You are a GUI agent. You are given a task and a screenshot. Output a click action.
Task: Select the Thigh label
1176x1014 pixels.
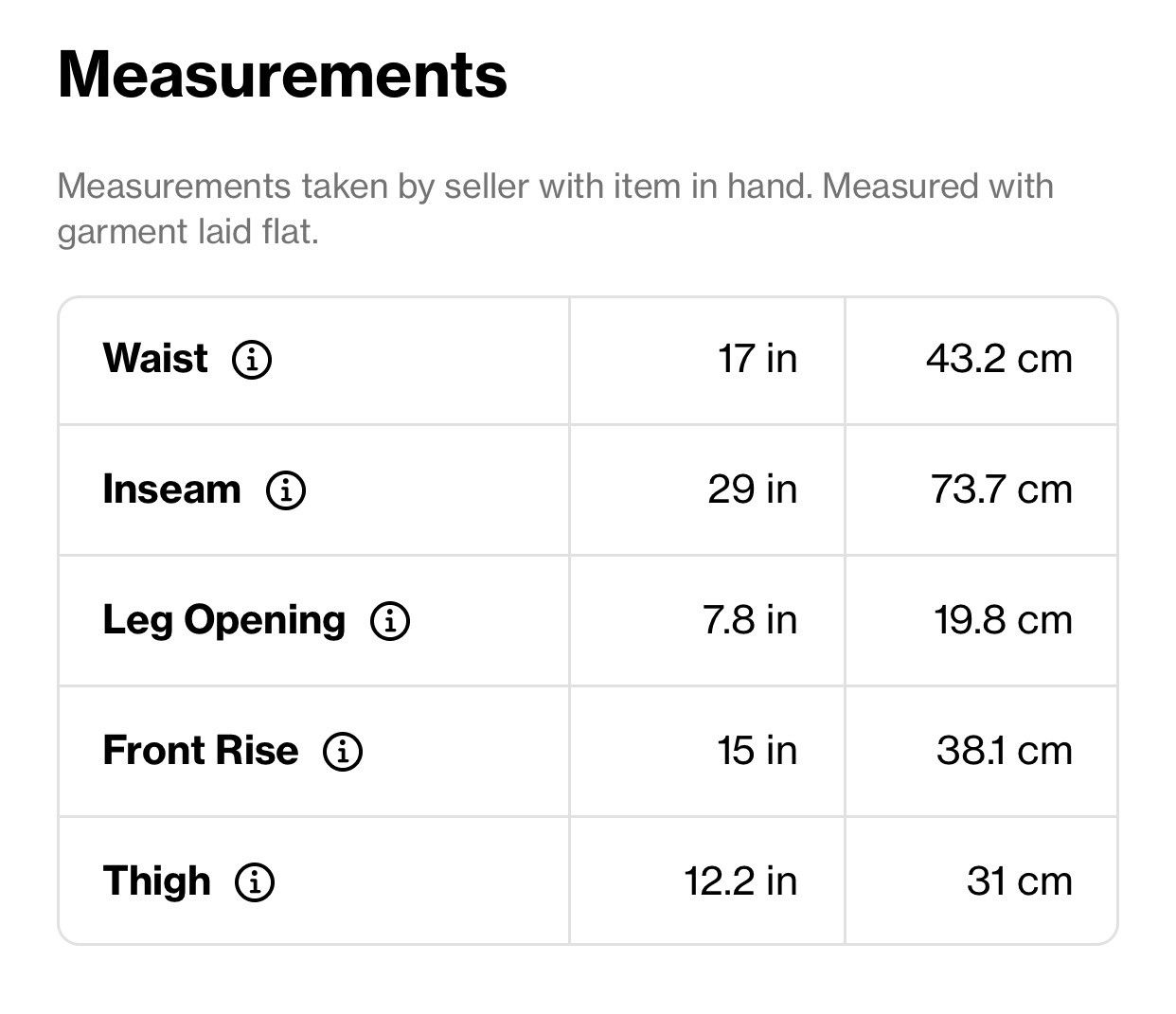157,882
